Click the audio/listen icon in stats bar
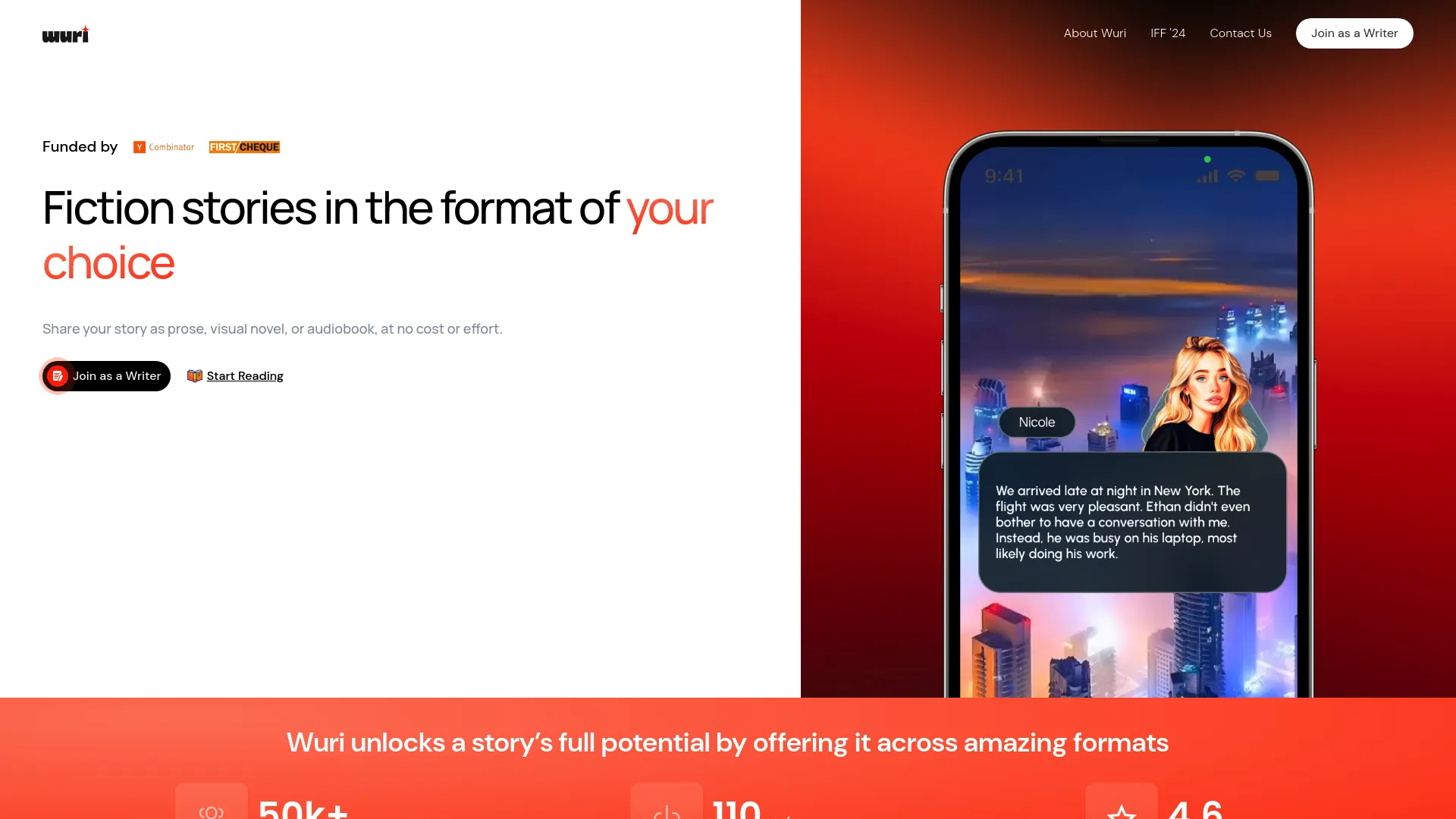This screenshot has width=1456, height=819. point(666,810)
